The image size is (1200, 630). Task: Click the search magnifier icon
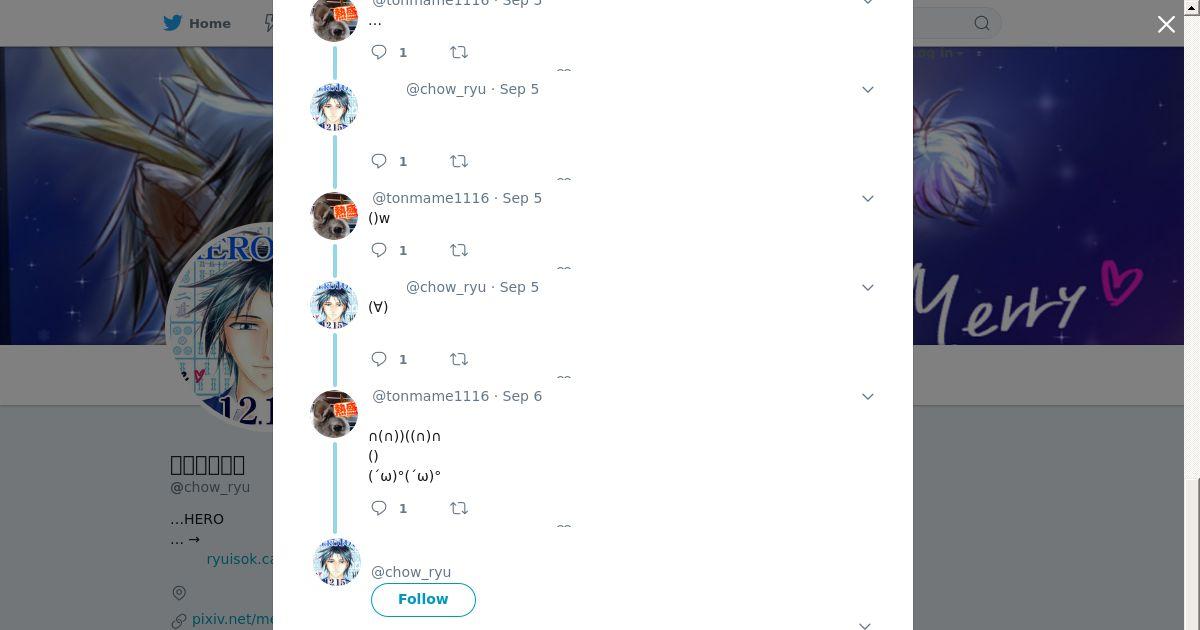pos(982,23)
